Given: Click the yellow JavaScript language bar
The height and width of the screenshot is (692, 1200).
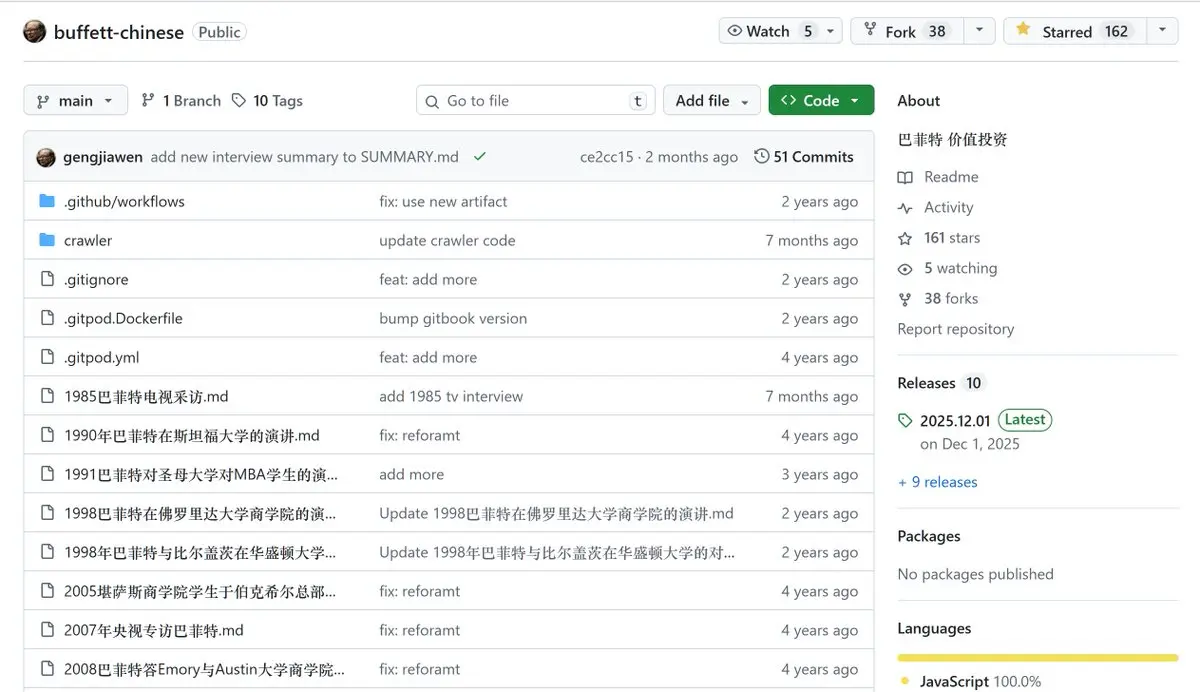Looking at the screenshot, I should [x=1038, y=657].
